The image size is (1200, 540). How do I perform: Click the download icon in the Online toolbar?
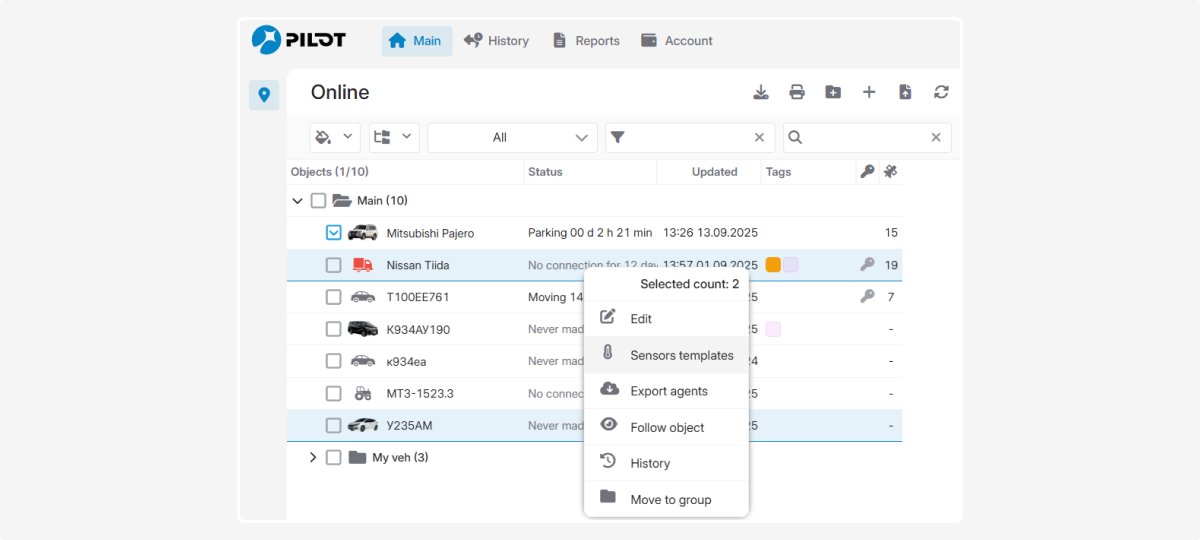(761, 92)
